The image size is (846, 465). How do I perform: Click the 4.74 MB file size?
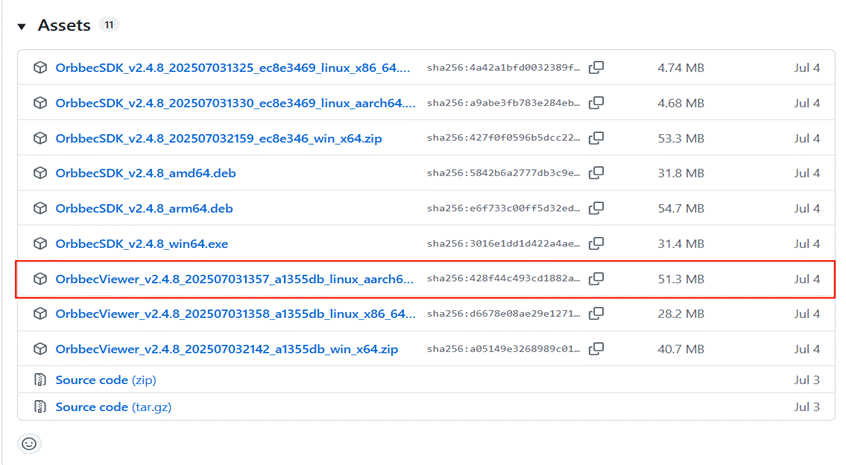(x=681, y=68)
